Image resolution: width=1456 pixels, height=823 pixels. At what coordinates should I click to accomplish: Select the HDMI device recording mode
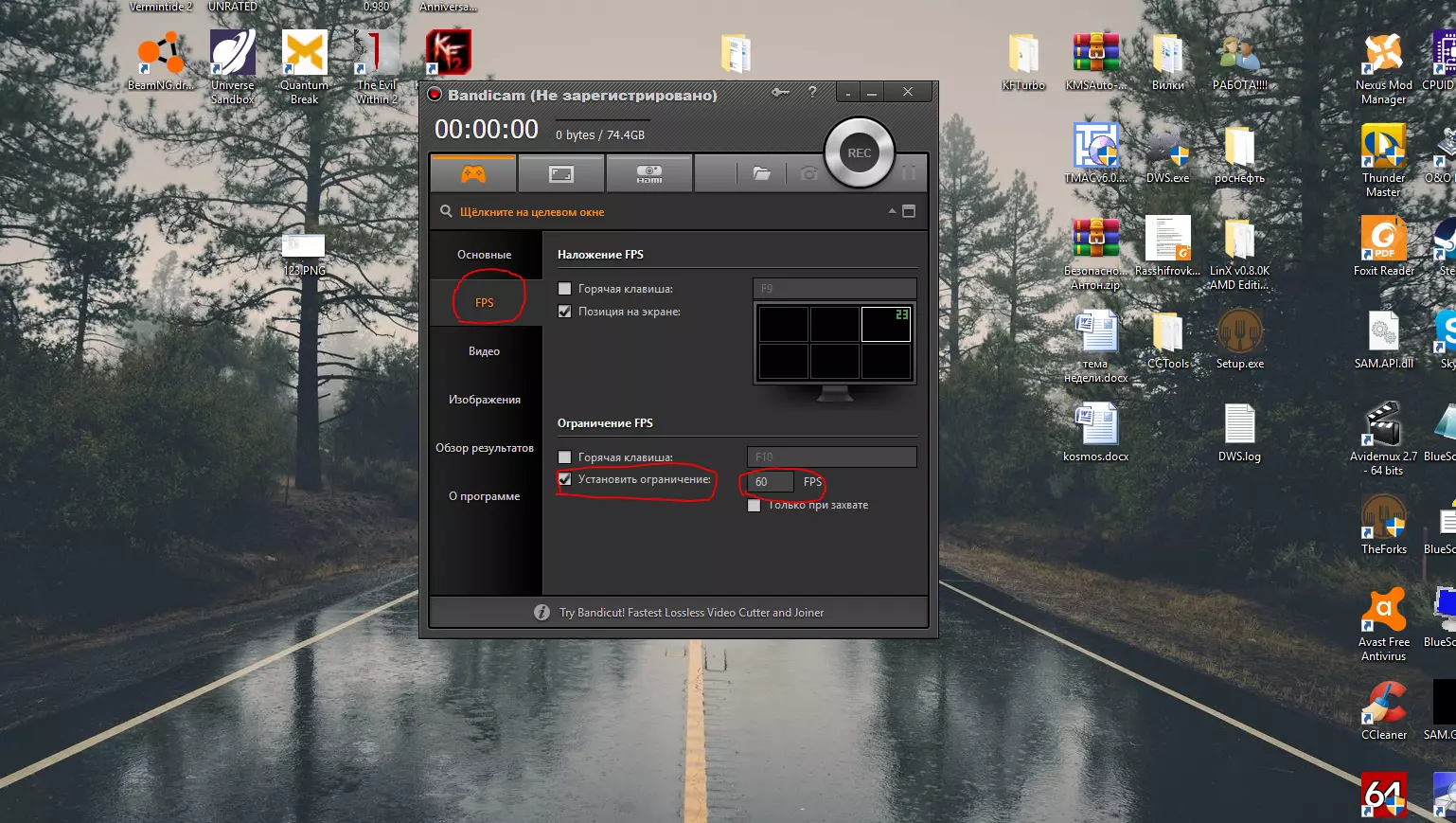(x=649, y=173)
